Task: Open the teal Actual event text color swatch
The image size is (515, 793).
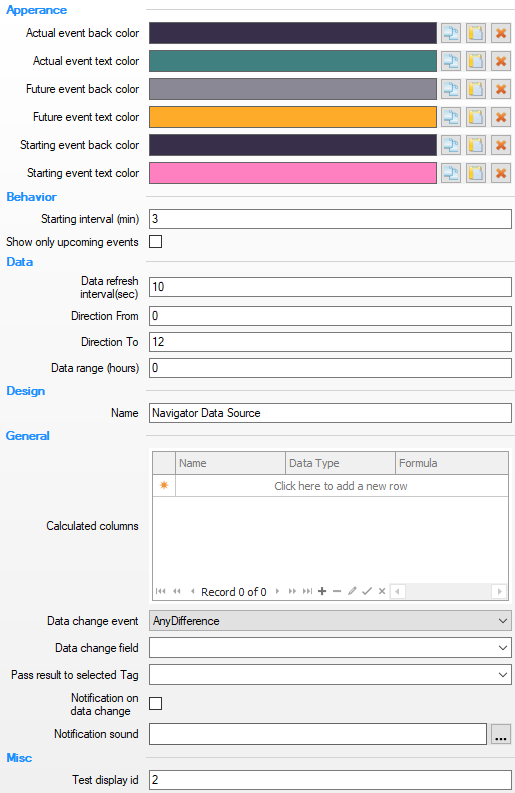Action: pyautogui.click(x=293, y=61)
